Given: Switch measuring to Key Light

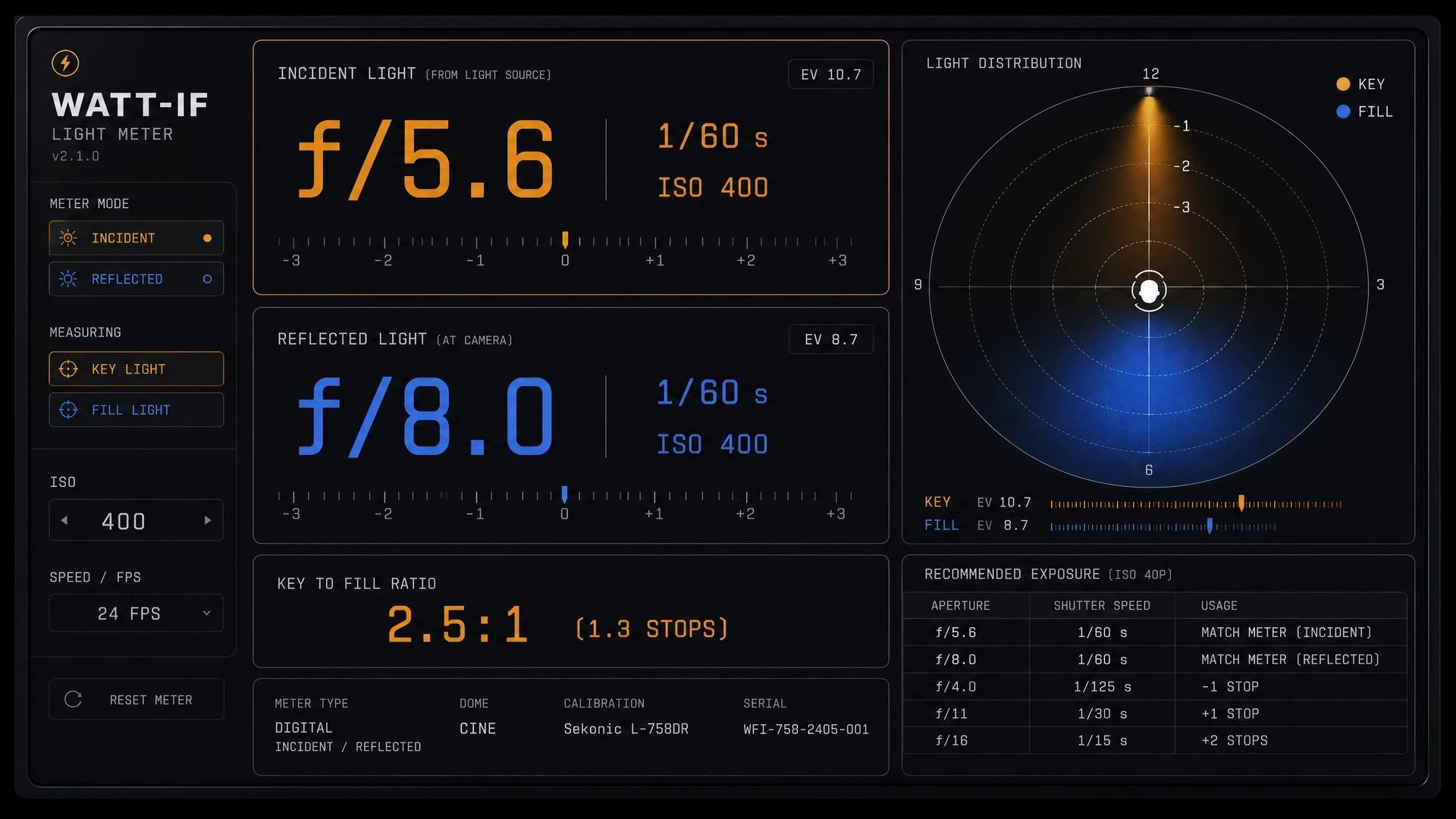Looking at the screenshot, I should pyautogui.click(x=136, y=369).
